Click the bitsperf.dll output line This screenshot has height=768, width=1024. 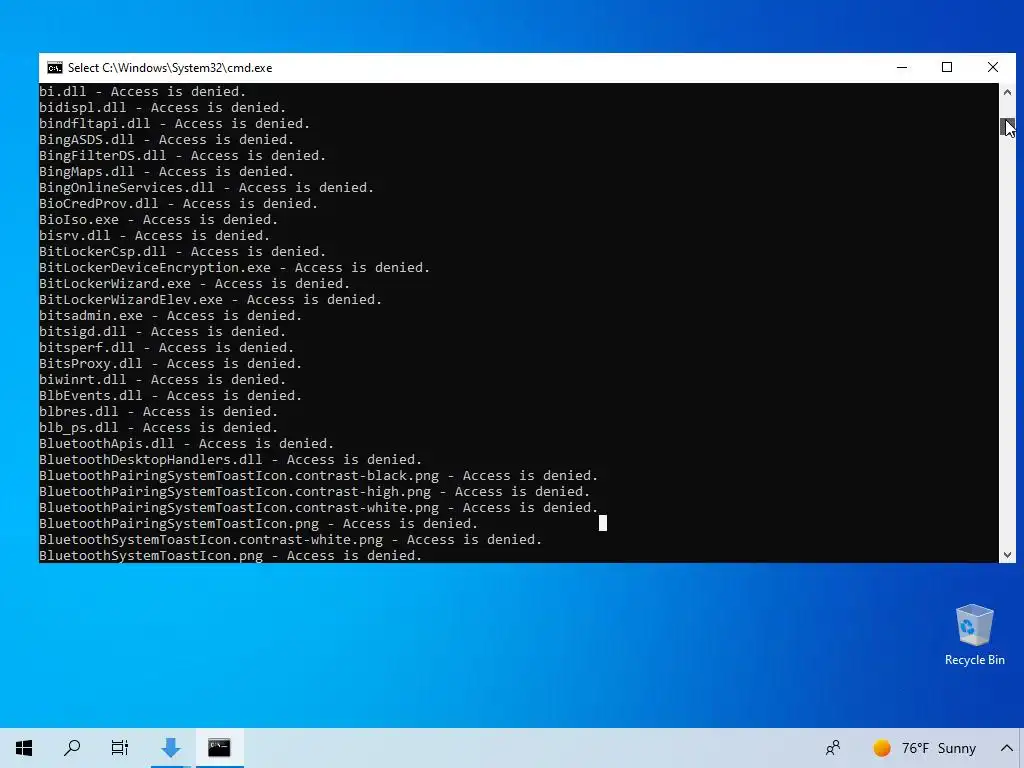click(167, 347)
